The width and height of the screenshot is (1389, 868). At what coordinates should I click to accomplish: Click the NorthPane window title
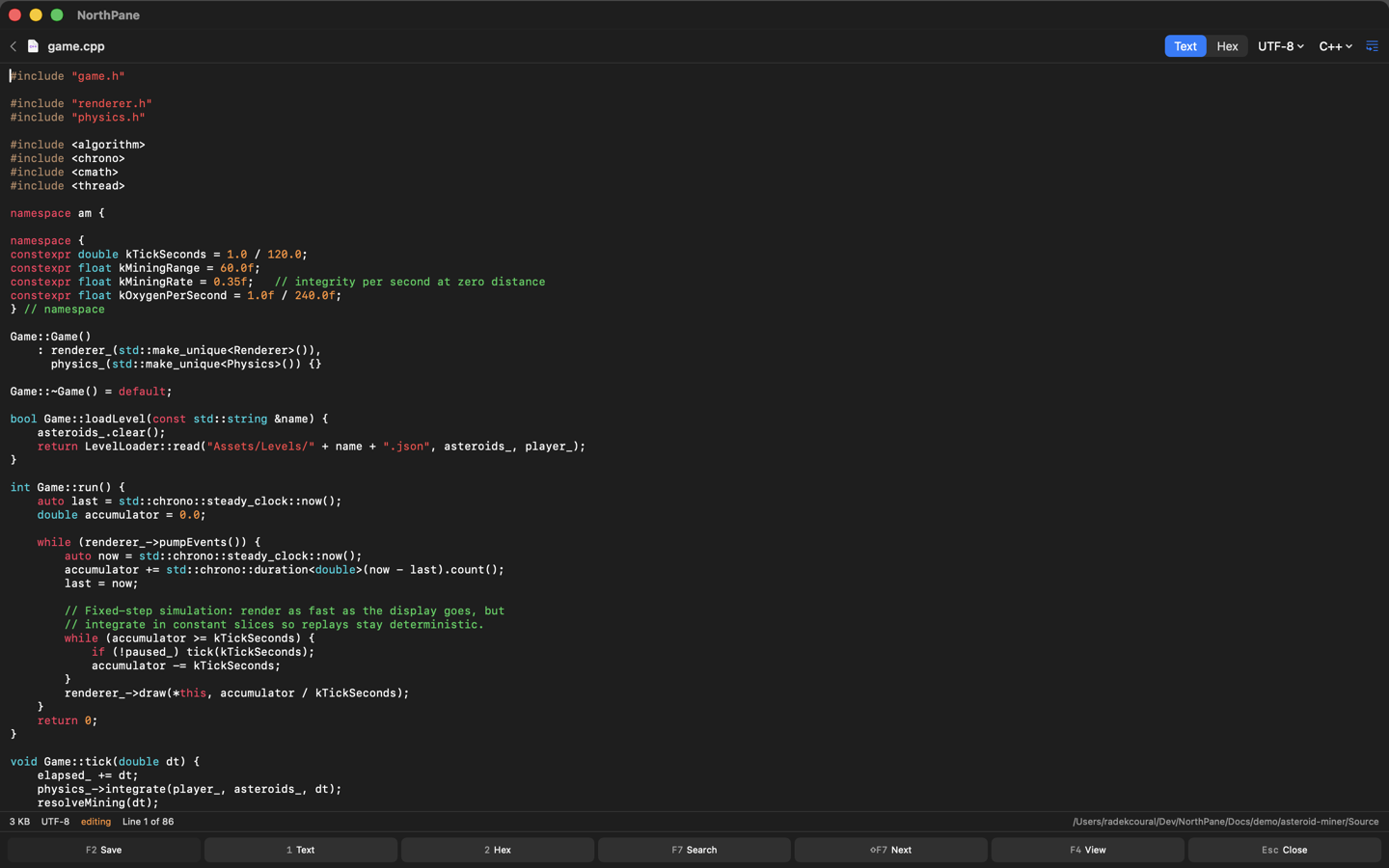[108, 15]
